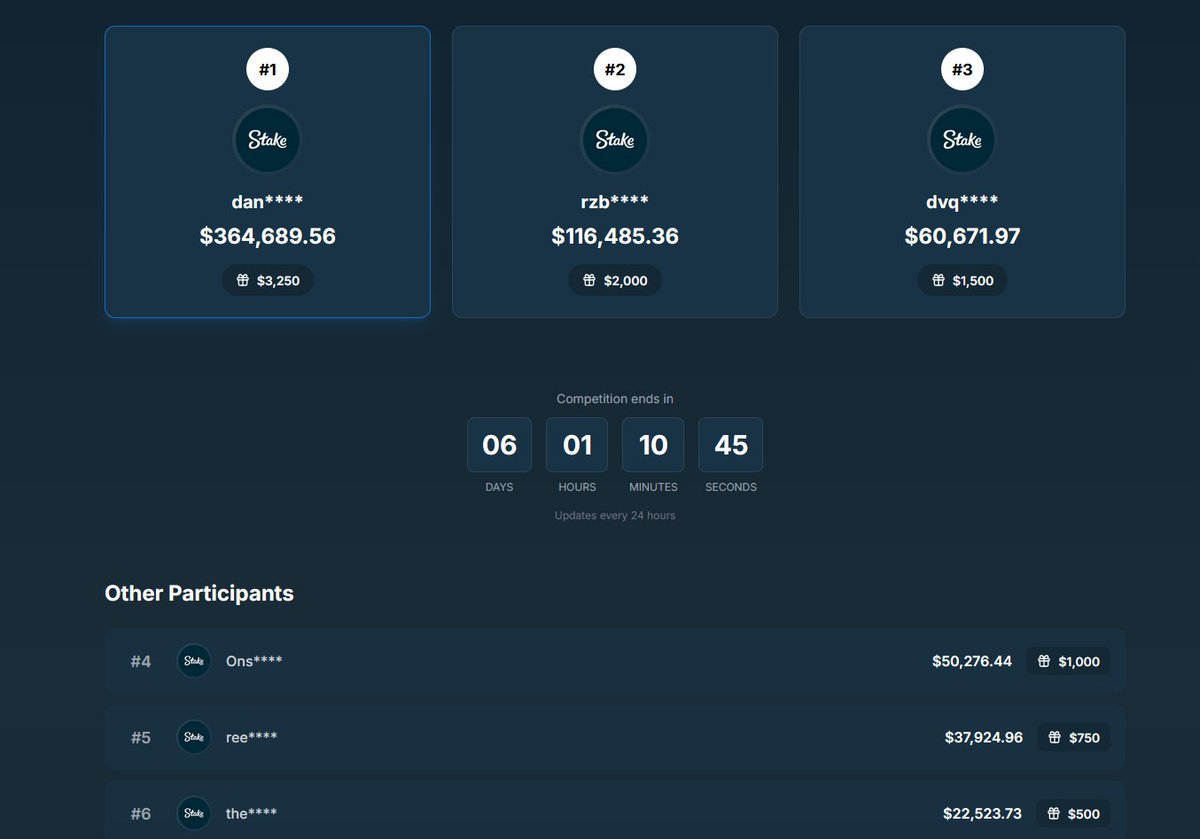
Task: Click the 10 minutes countdown box
Action: pos(653,445)
